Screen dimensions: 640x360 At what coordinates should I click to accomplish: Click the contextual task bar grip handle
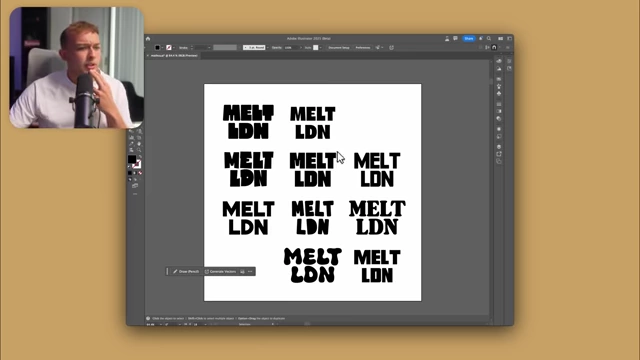(x=167, y=271)
